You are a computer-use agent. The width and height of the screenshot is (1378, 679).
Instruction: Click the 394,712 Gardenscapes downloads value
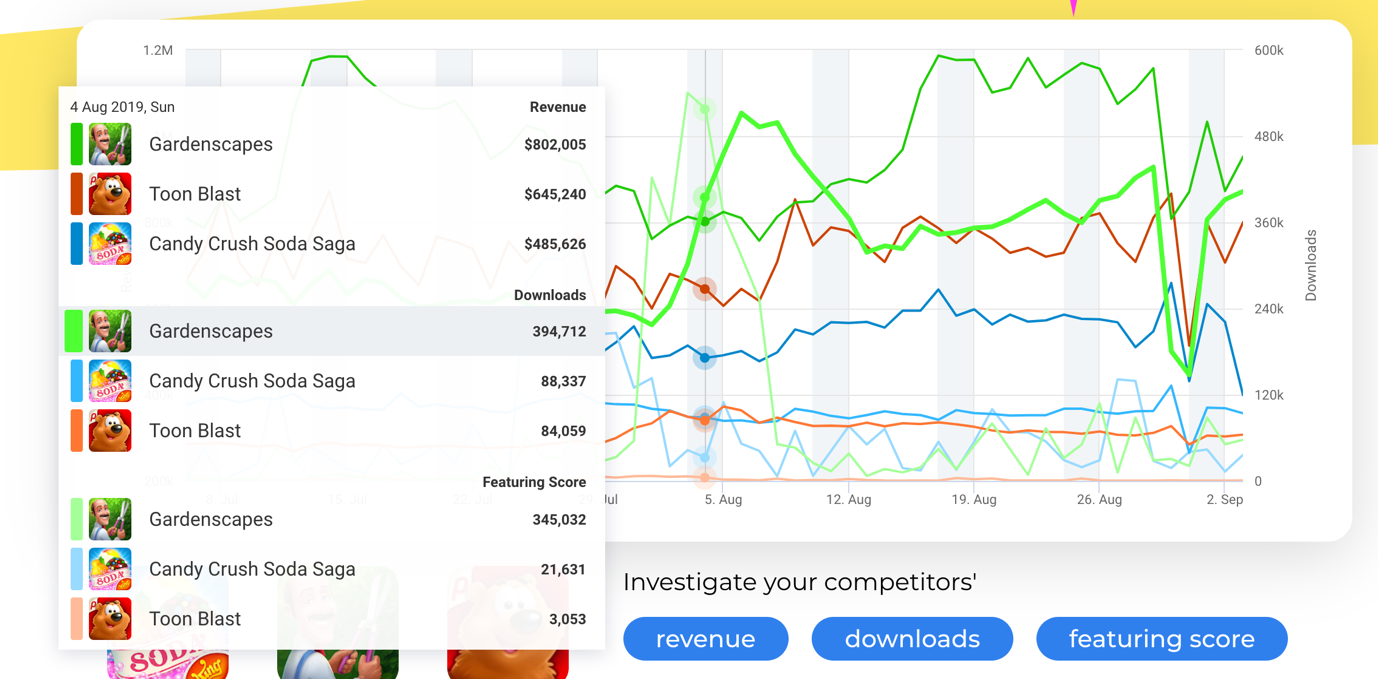[559, 332]
